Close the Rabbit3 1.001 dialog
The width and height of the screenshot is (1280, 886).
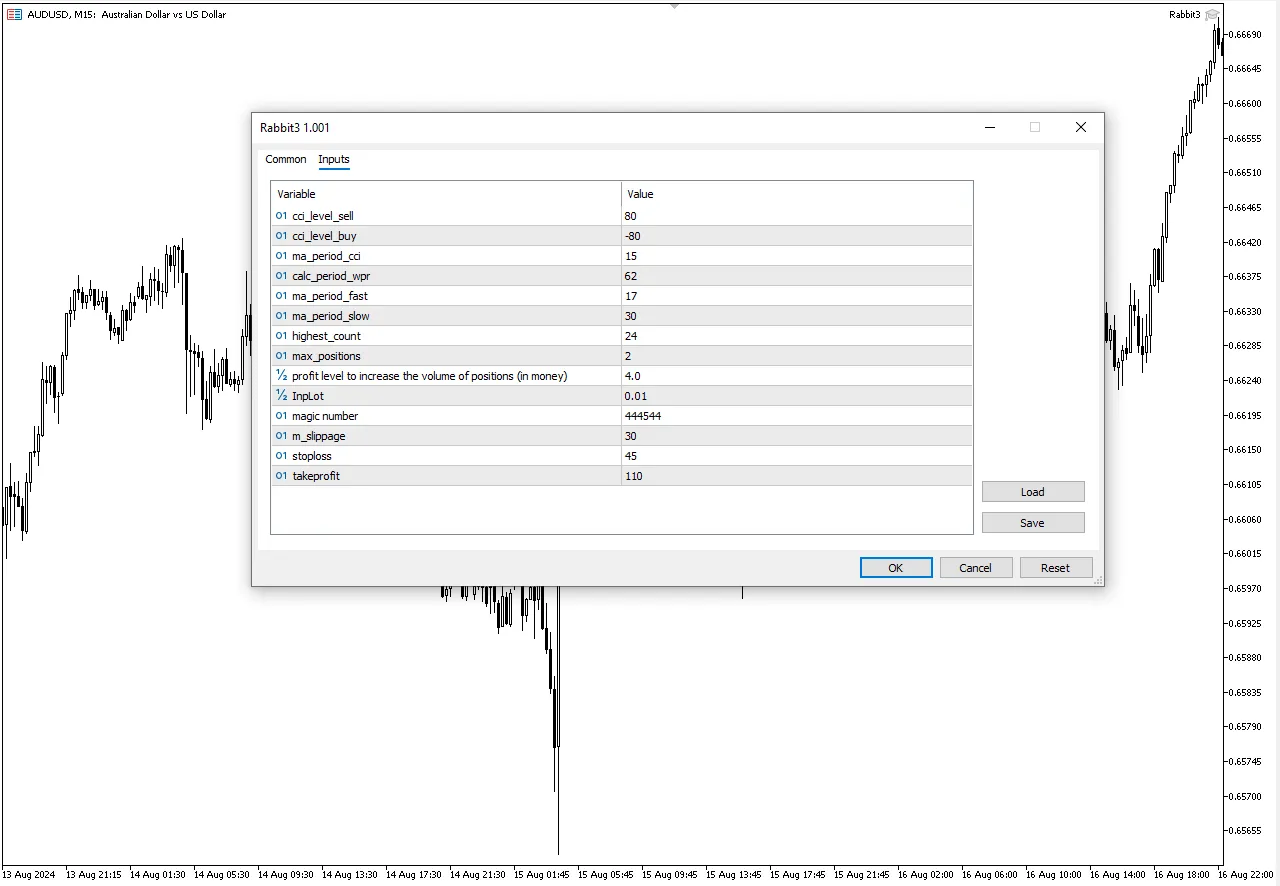click(1081, 127)
